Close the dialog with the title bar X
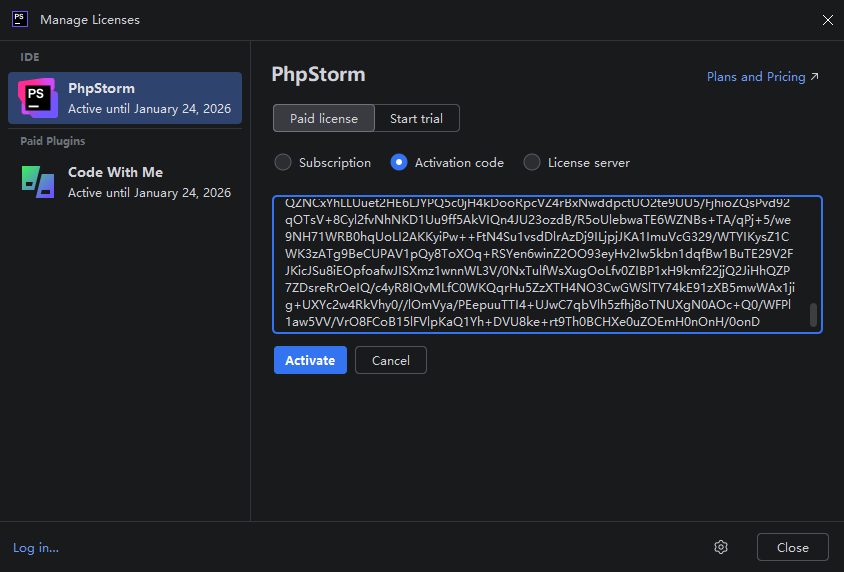The width and height of the screenshot is (844, 572). pyautogui.click(x=827, y=19)
